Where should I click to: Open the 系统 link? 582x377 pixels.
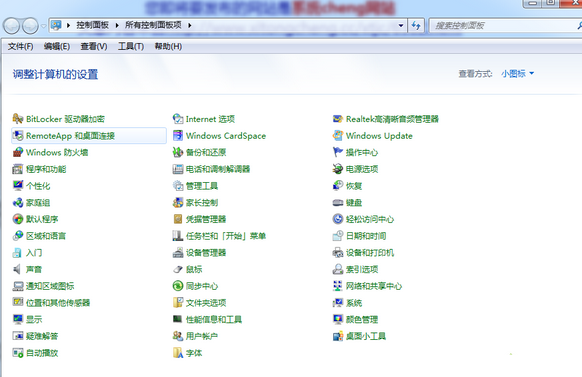coord(354,303)
